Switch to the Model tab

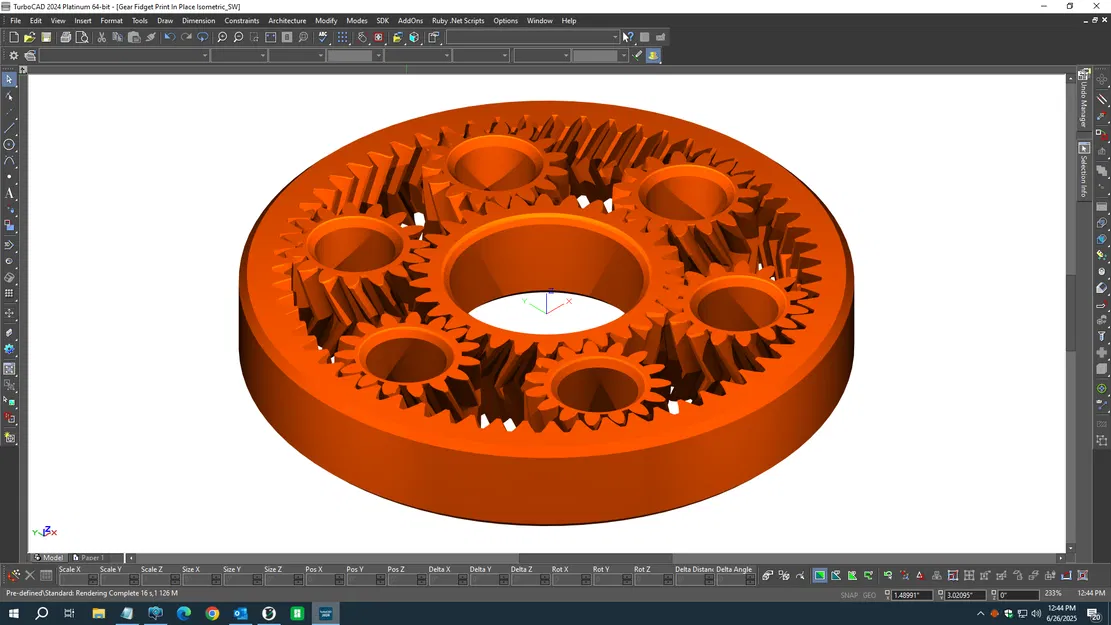point(49,558)
